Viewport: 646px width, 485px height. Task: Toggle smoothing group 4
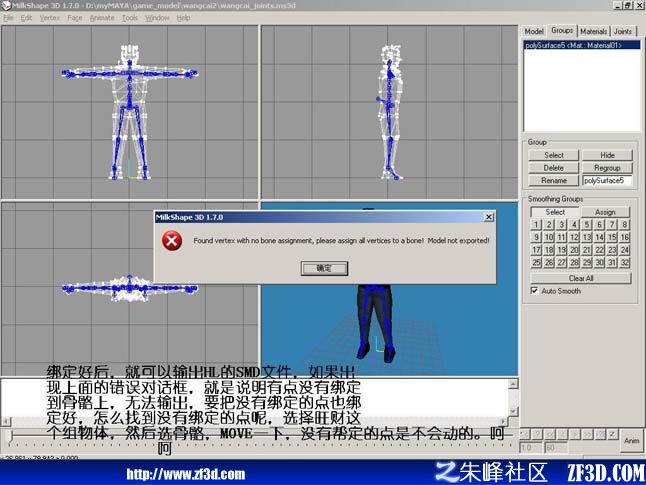574,225
